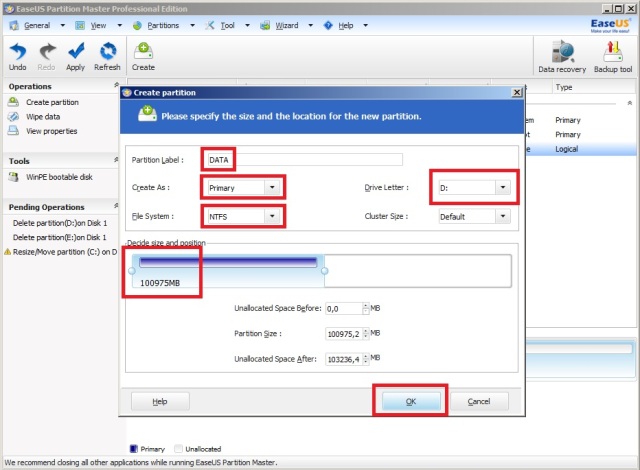Open the Drive Letter dropdown
This screenshot has width=640, height=470.
(x=503, y=187)
